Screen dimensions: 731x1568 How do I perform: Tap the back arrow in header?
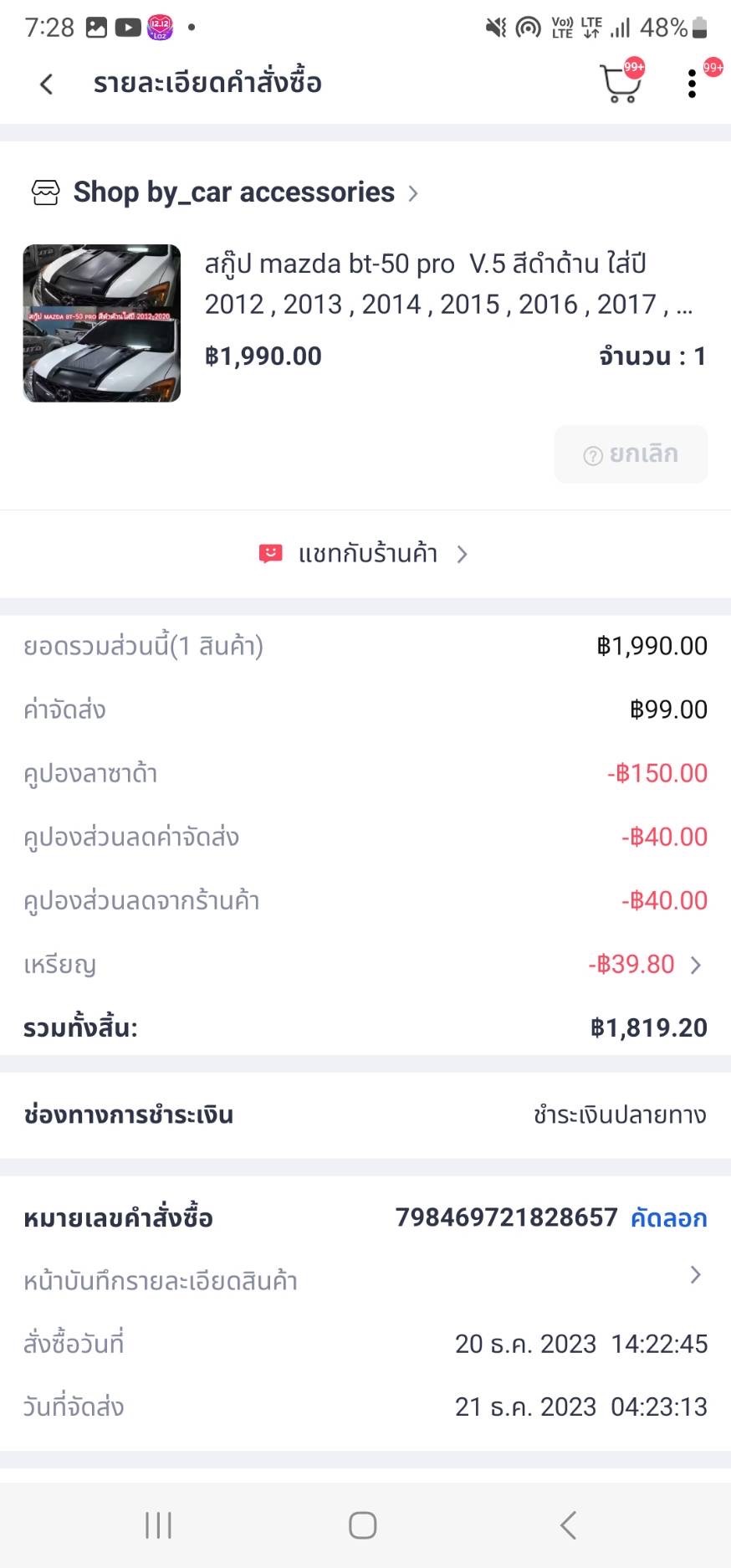point(47,84)
